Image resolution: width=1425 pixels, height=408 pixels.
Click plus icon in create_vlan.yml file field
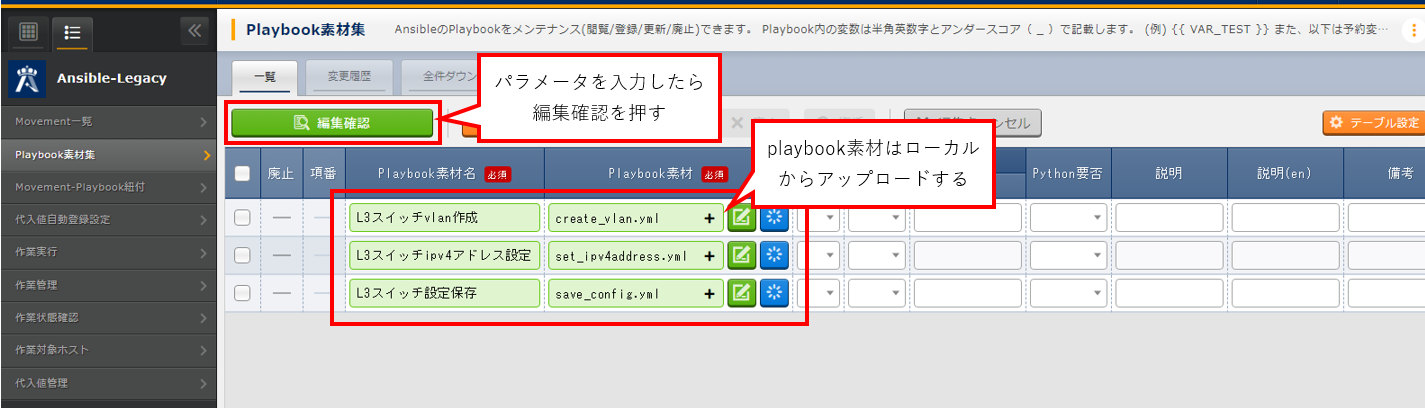tap(709, 217)
